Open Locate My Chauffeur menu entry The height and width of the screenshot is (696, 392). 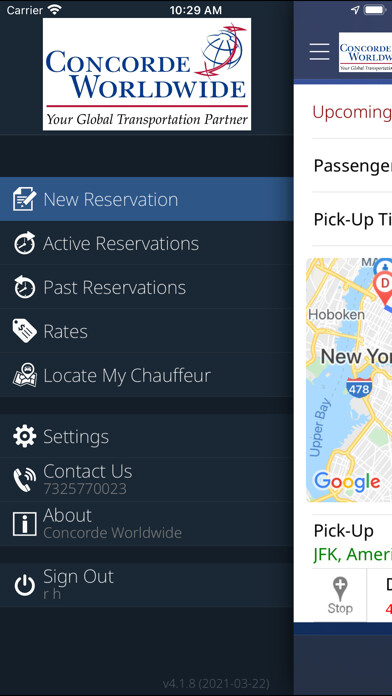click(147, 375)
